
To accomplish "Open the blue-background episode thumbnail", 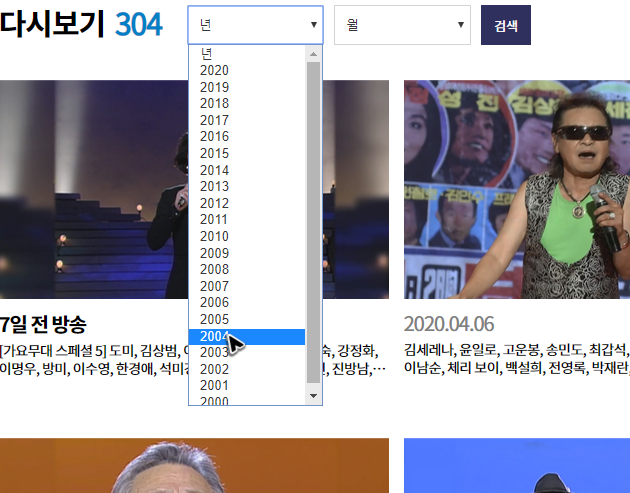I will (517, 466).
